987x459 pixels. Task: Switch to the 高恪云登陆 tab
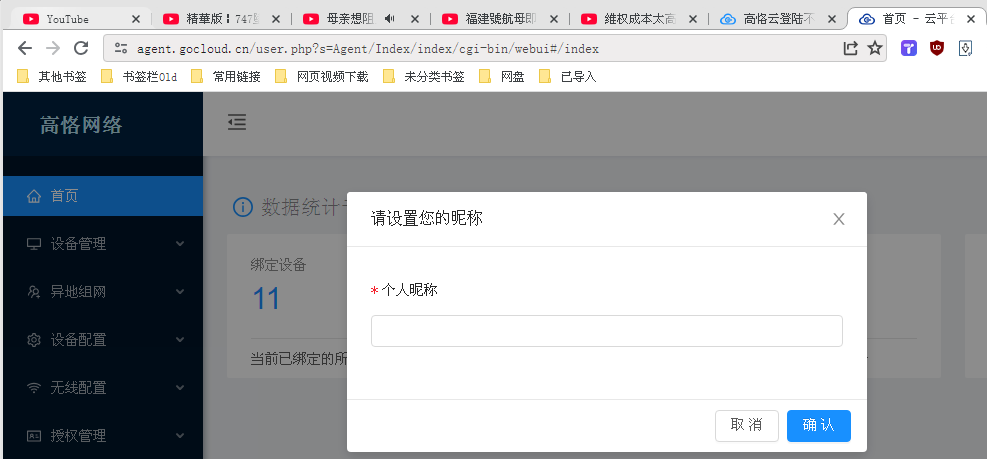pyautogui.click(x=778, y=19)
